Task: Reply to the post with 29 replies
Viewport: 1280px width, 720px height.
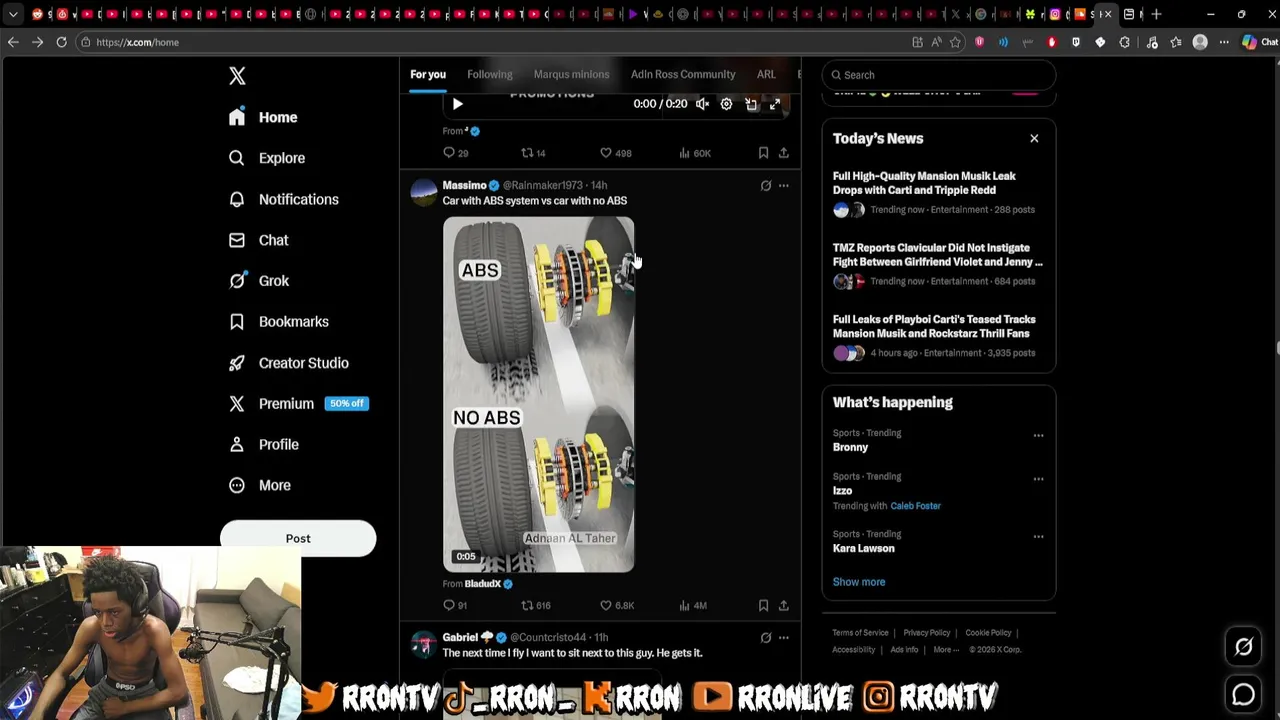Action: point(455,153)
